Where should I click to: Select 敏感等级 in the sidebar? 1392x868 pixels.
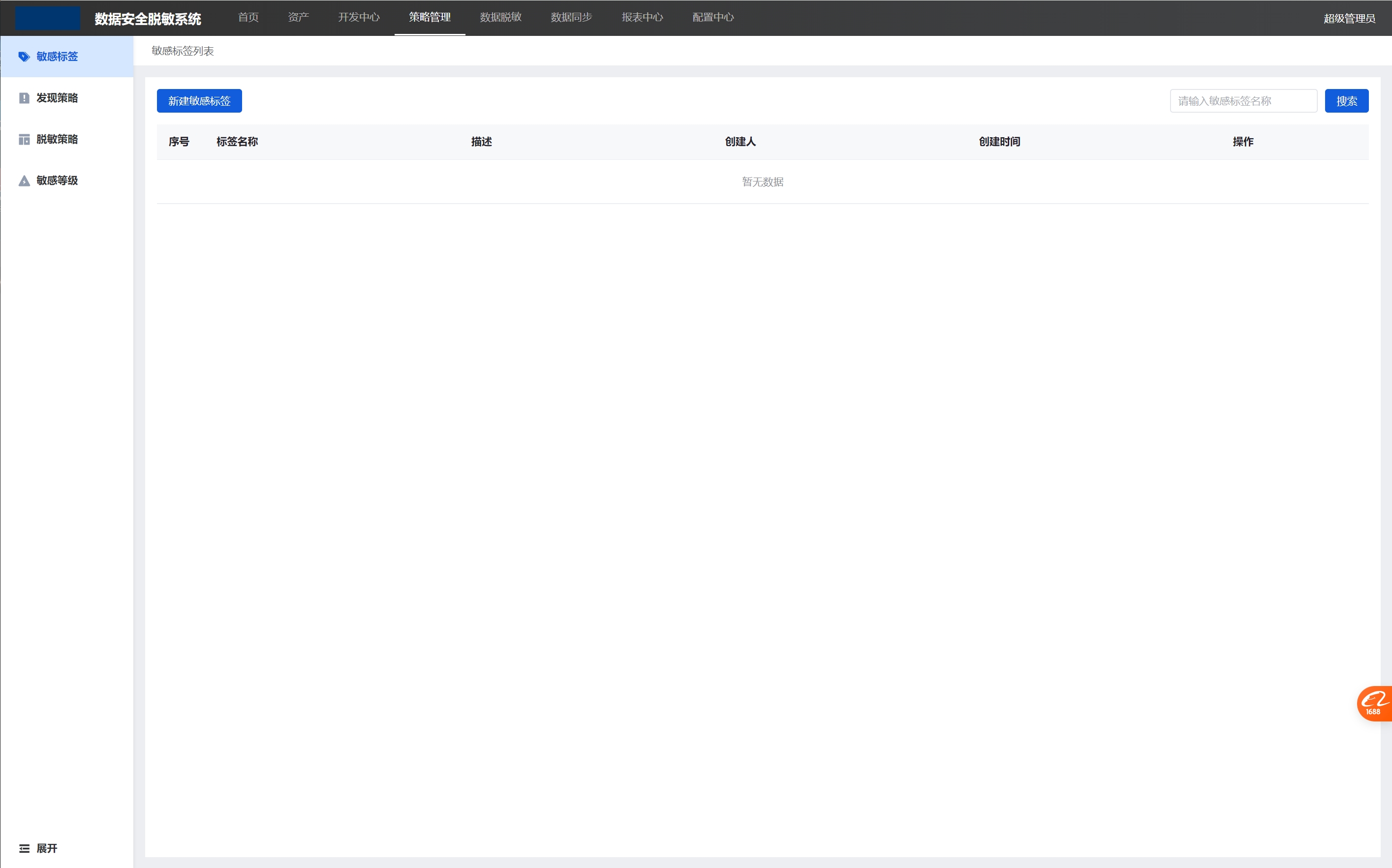point(66,181)
